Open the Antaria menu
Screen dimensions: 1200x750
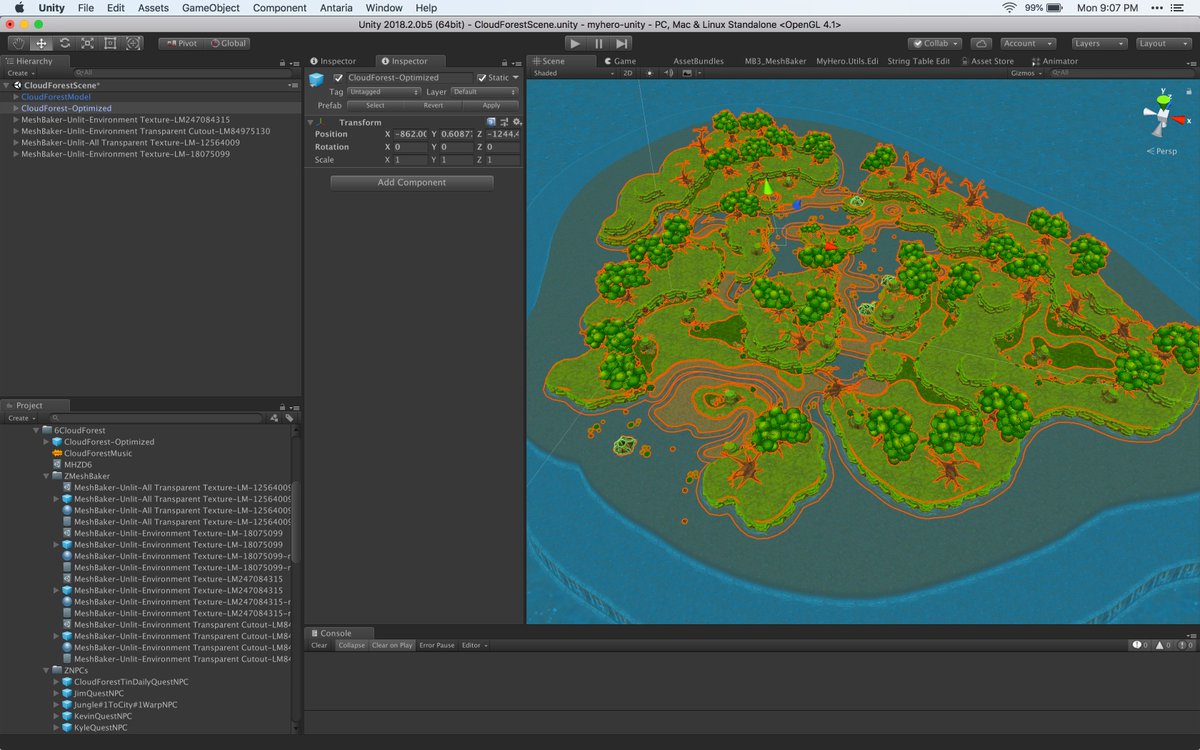click(337, 8)
